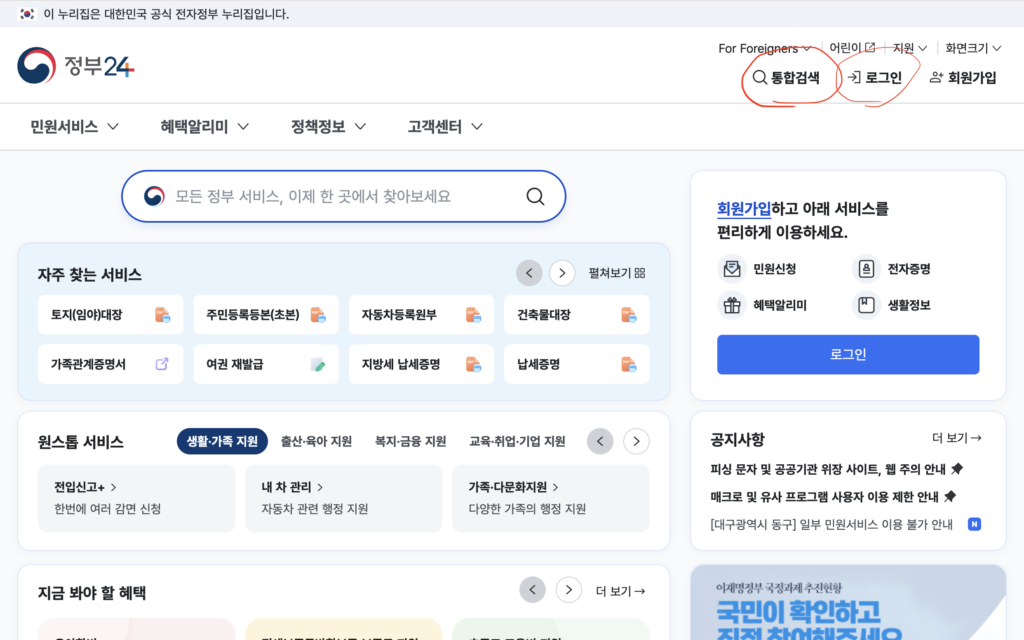Show previous 자주 찾는 서비스 items

[x=529, y=273]
